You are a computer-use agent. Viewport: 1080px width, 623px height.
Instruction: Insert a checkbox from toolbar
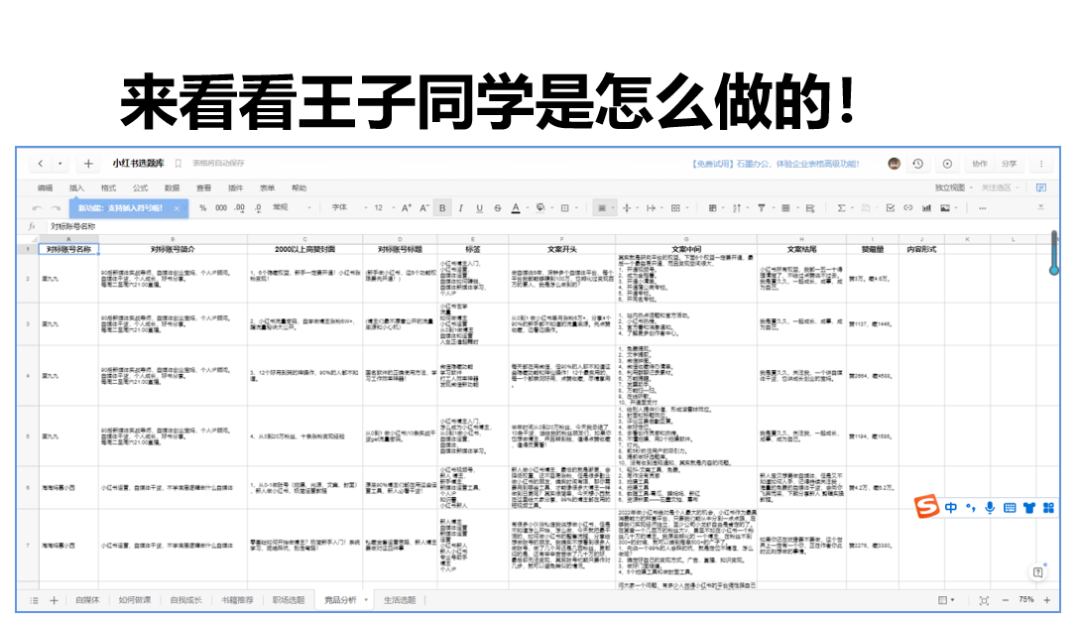click(x=890, y=208)
